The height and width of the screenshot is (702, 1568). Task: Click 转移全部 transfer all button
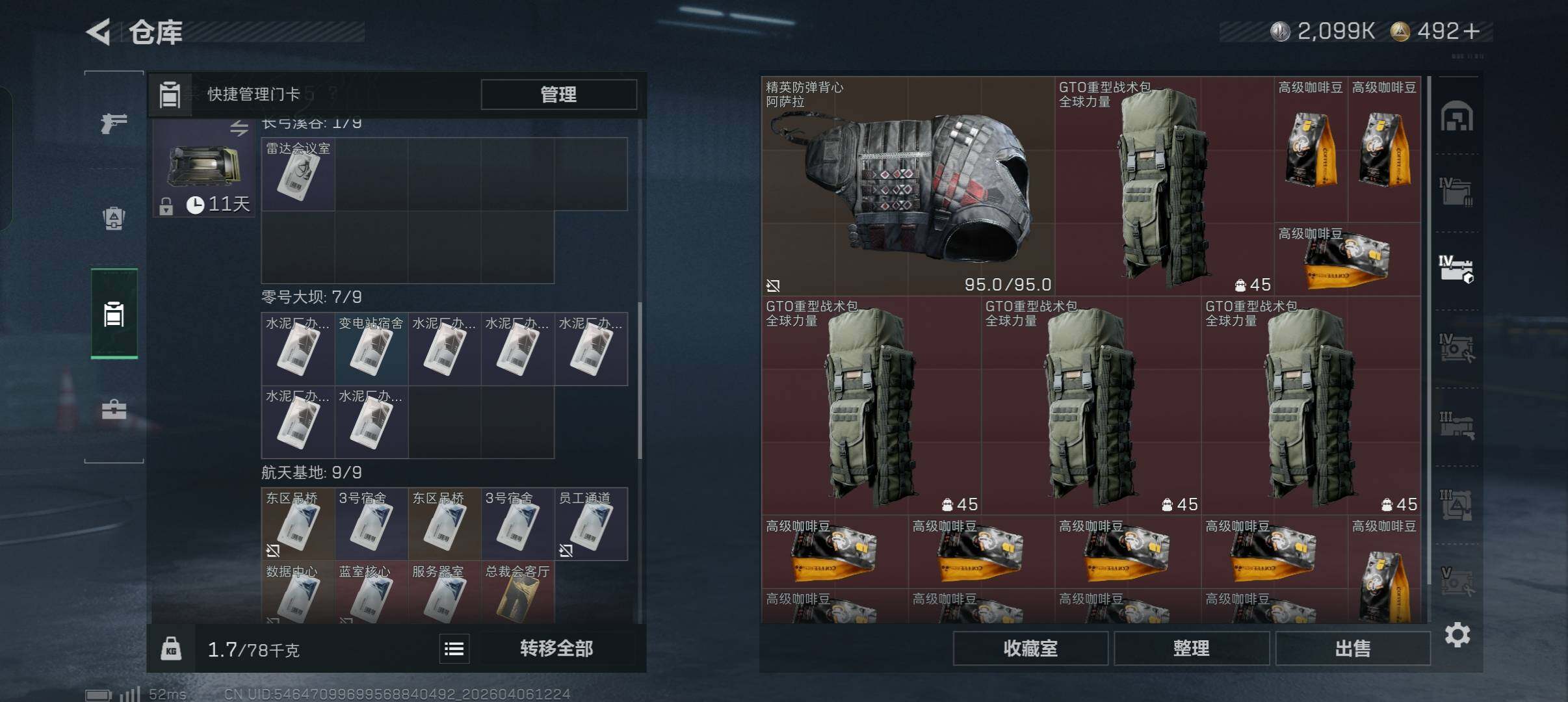tap(556, 649)
